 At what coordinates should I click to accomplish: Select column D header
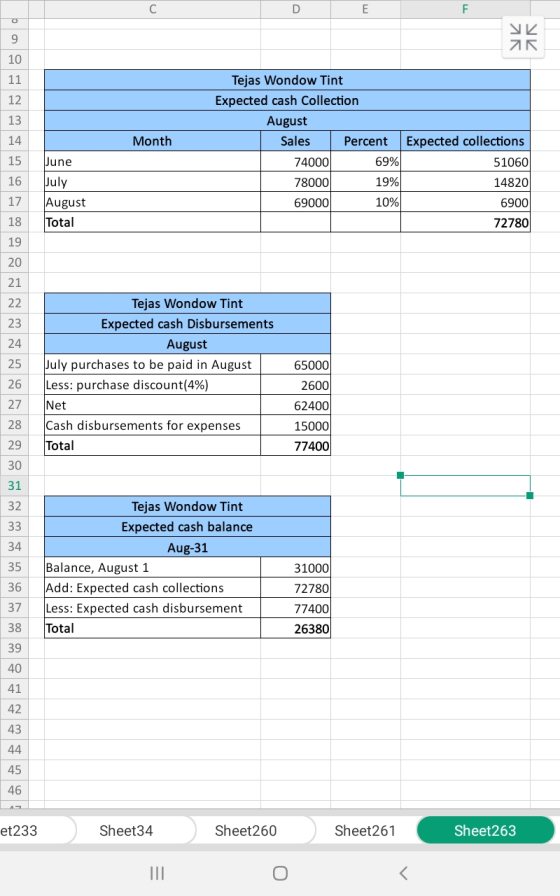[295, 9]
